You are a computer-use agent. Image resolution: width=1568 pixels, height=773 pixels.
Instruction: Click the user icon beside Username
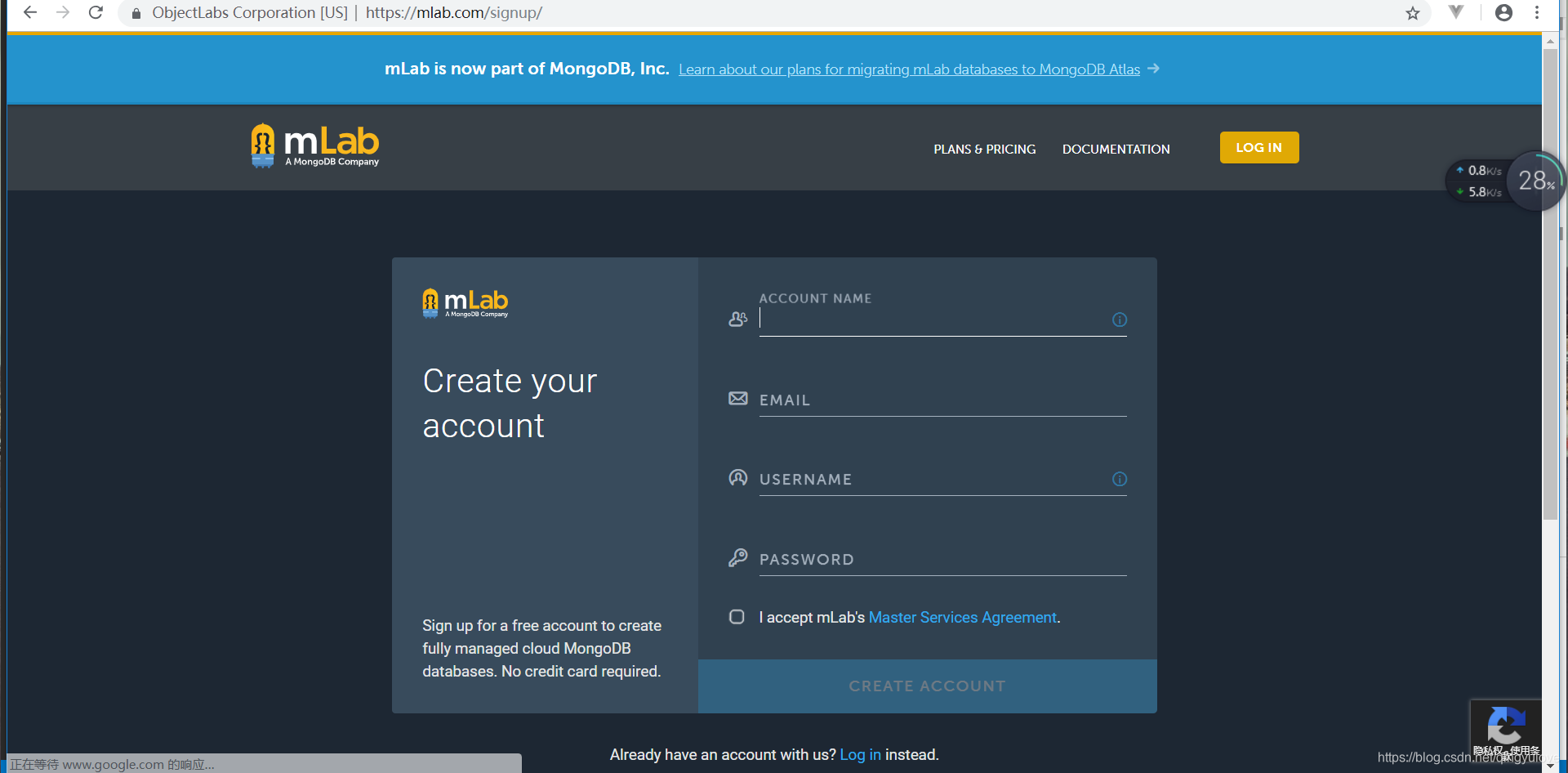click(738, 477)
